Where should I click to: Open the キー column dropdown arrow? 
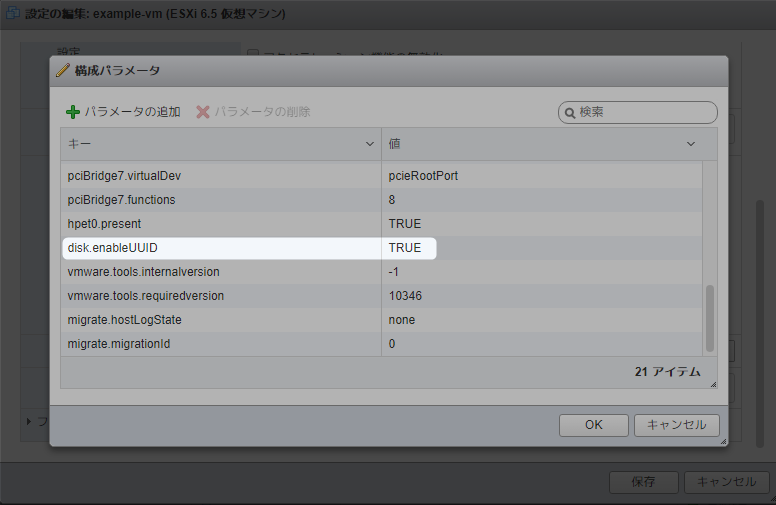(x=370, y=144)
